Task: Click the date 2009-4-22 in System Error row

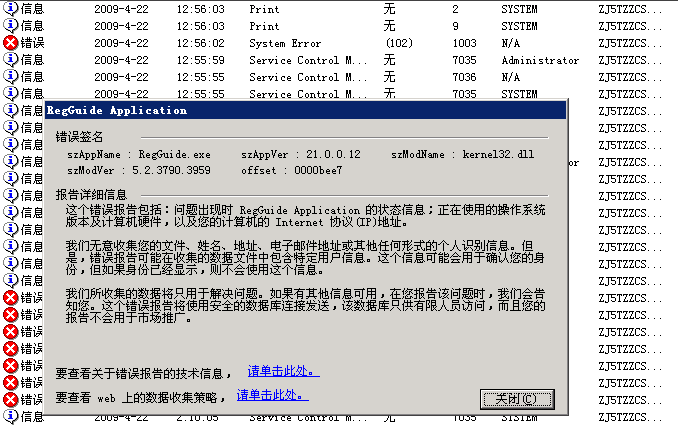Action: click(121, 43)
